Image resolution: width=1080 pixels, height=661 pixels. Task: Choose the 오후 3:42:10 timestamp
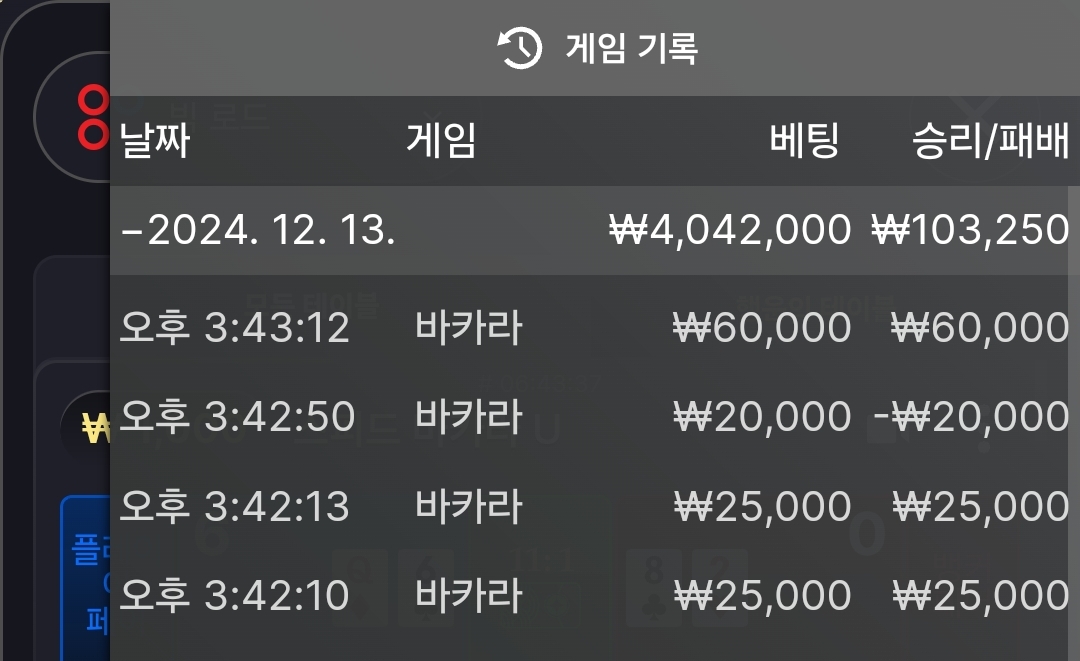point(234,595)
